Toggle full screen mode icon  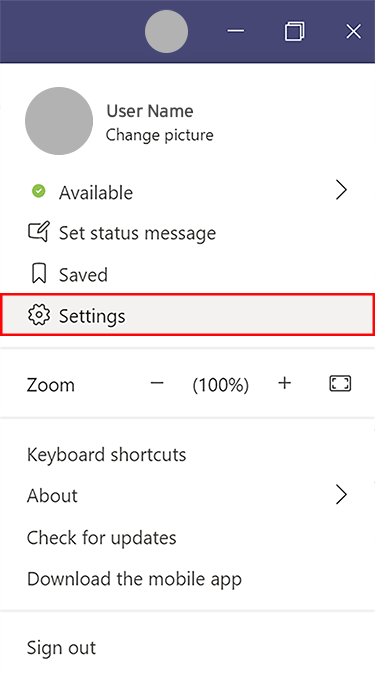(x=340, y=383)
